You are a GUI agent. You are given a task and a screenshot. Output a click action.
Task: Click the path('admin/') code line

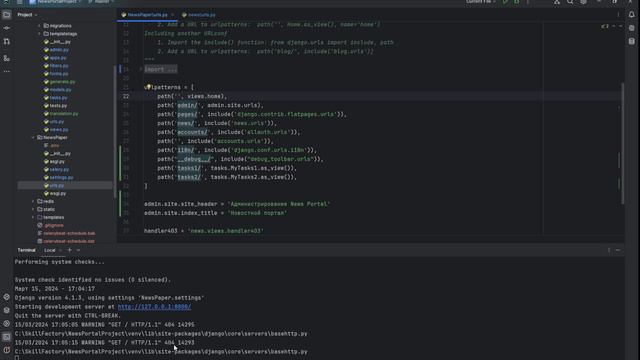point(211,105)
